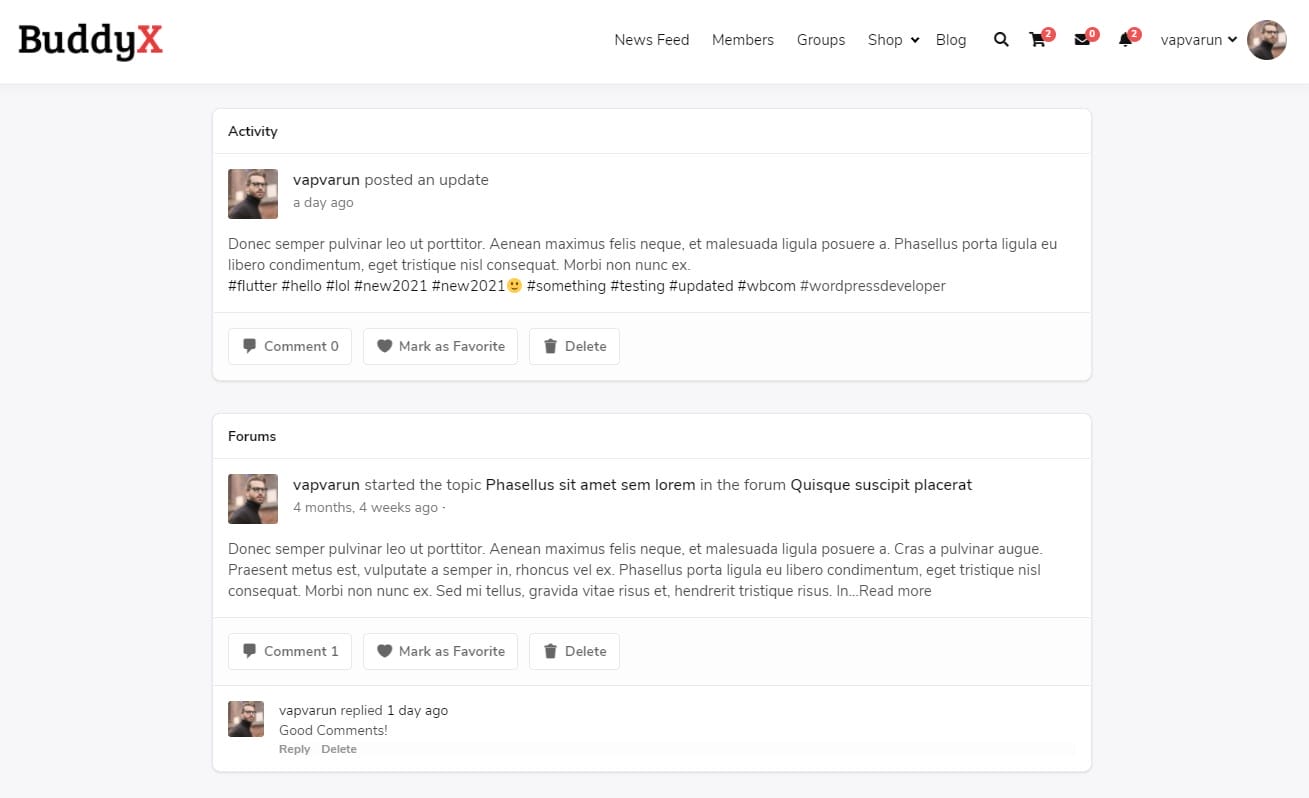The image size is (1309, 798).
Task: Open the Phasellus sit amet sem lorem topic
Action: pos(590,485)
